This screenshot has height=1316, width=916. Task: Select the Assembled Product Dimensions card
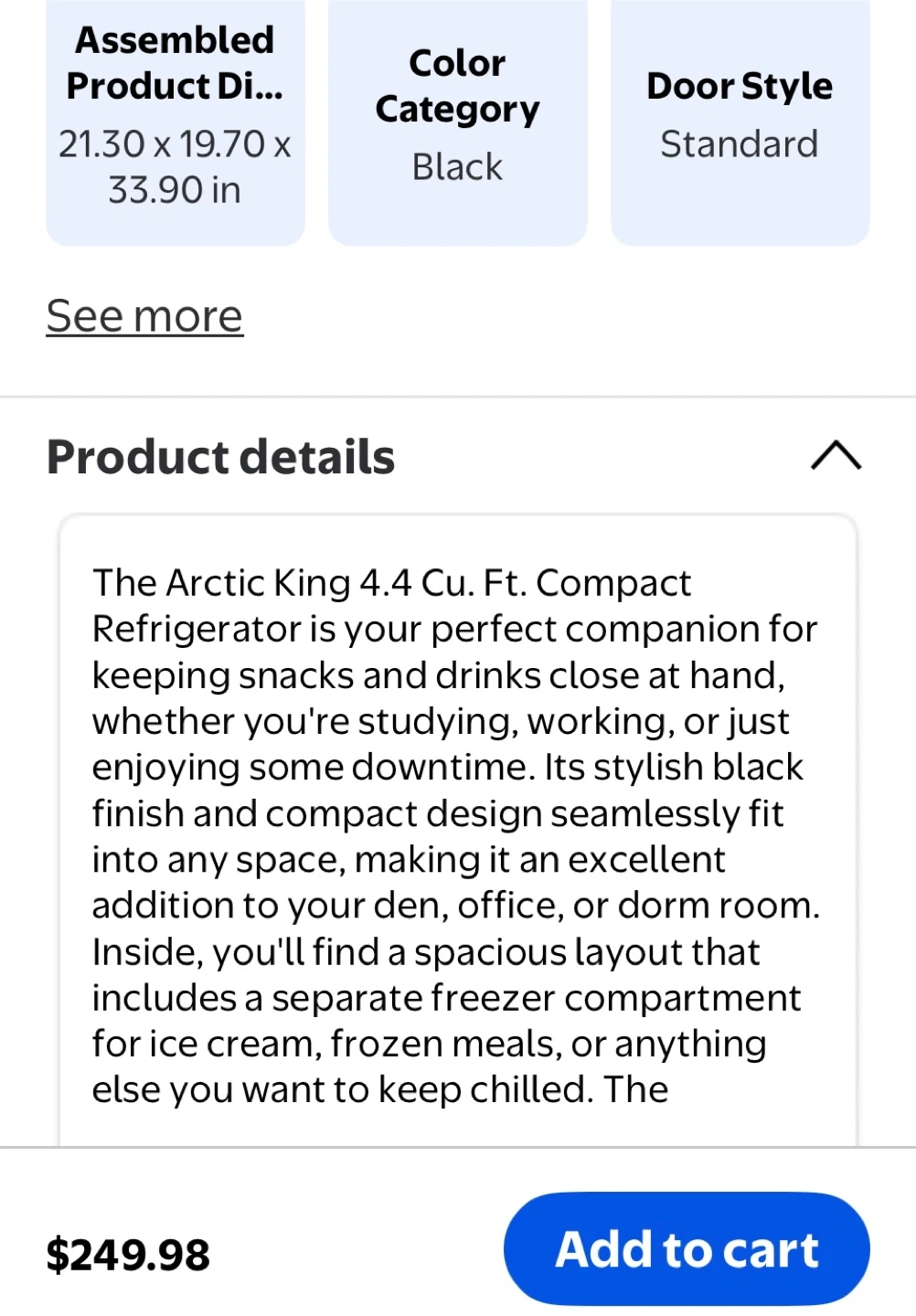176,121
